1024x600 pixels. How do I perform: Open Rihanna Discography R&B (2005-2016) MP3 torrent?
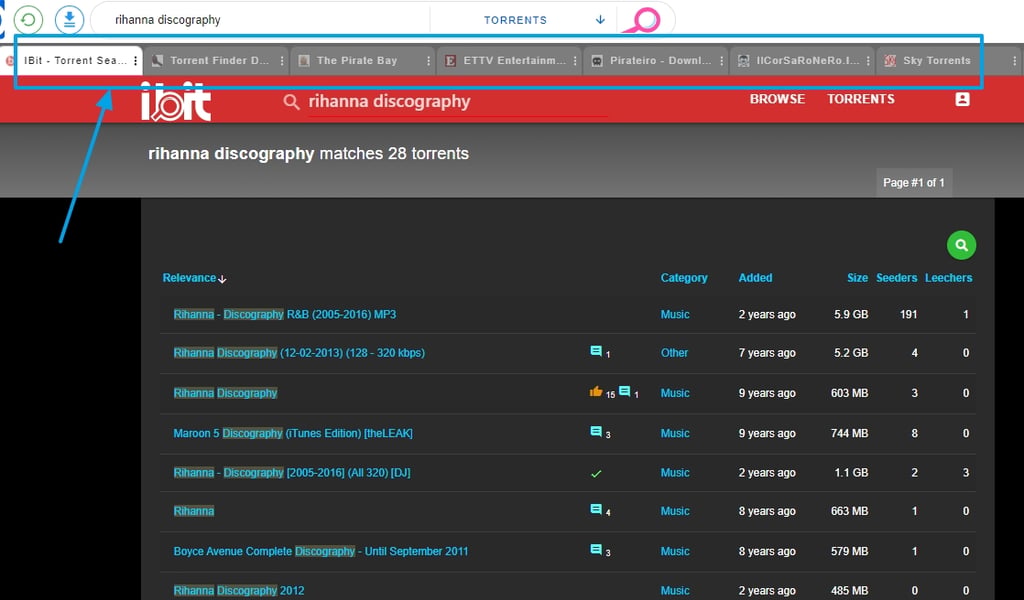tap(285, 315)
